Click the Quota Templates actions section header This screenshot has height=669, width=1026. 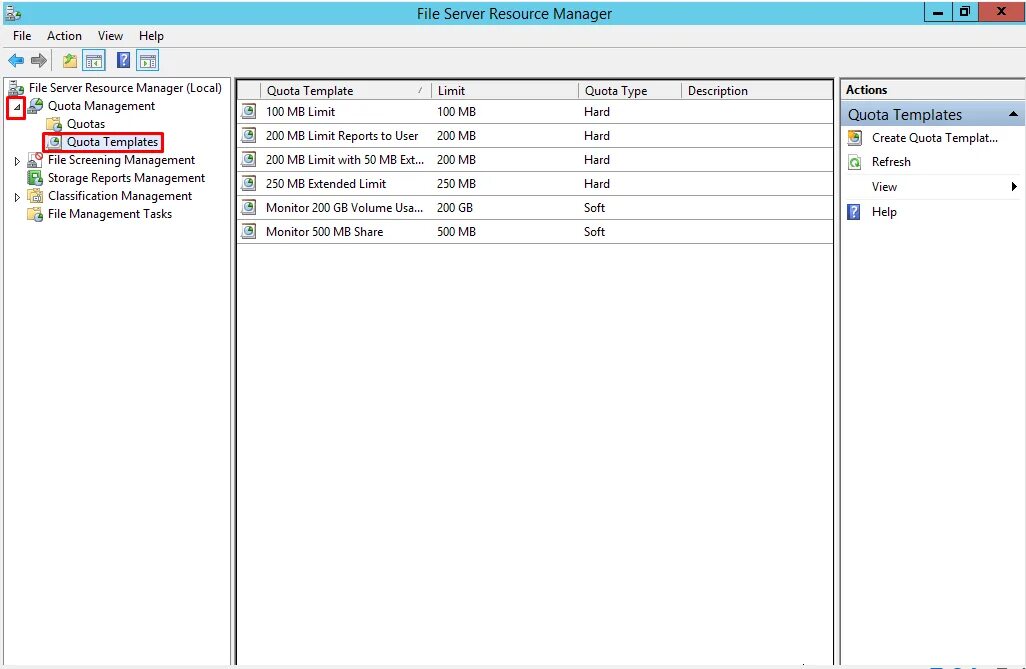coord(932,115)
